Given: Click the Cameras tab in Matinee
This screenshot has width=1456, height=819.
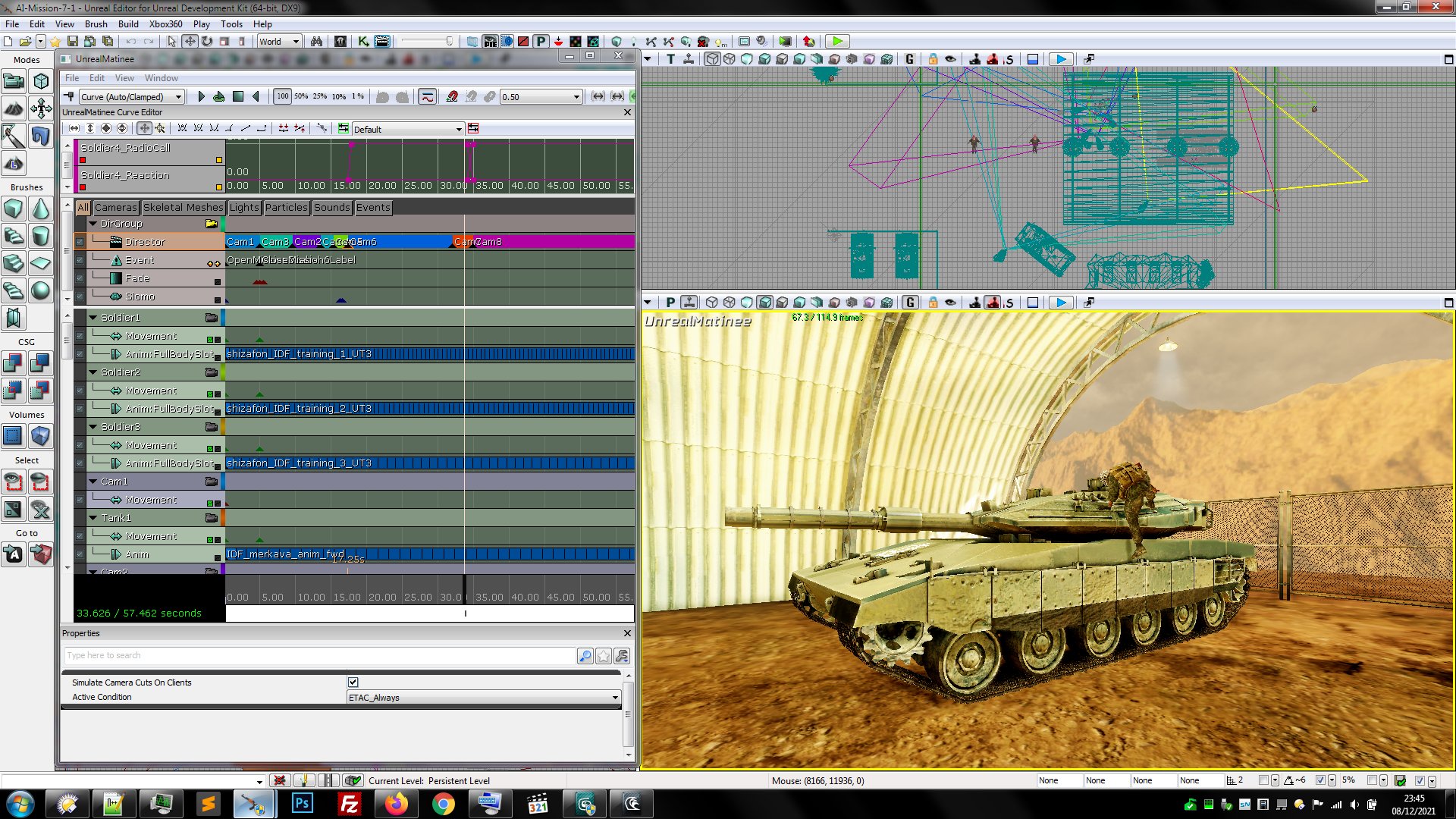Looking at the screenshot, I should pyautogui.click(x=115, y=207).
